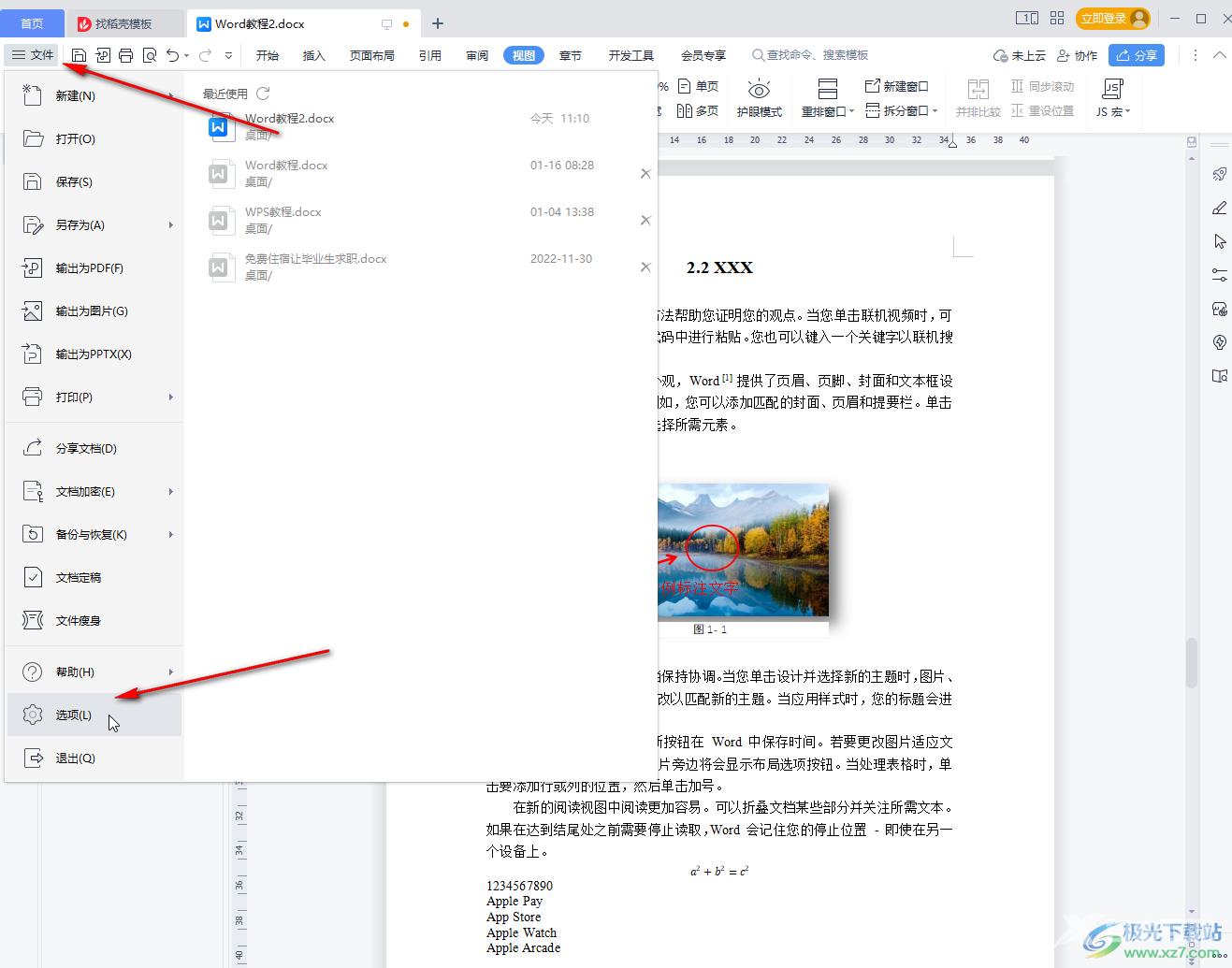Click the print preview icon in toolbar
This screenshot has width=1232, height=968.
150,56
